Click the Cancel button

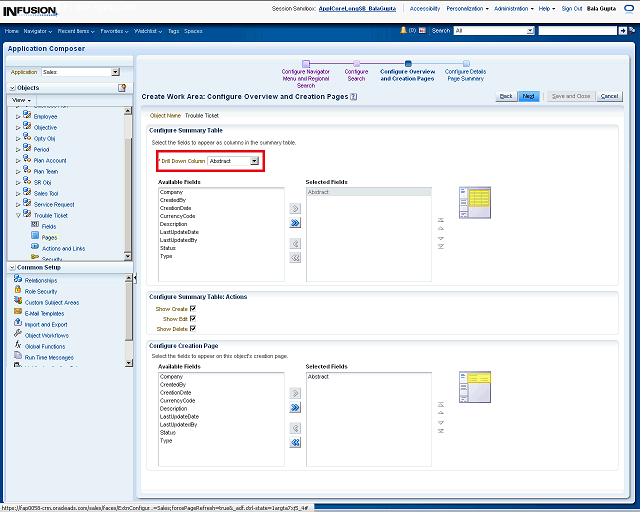point(608,96)
